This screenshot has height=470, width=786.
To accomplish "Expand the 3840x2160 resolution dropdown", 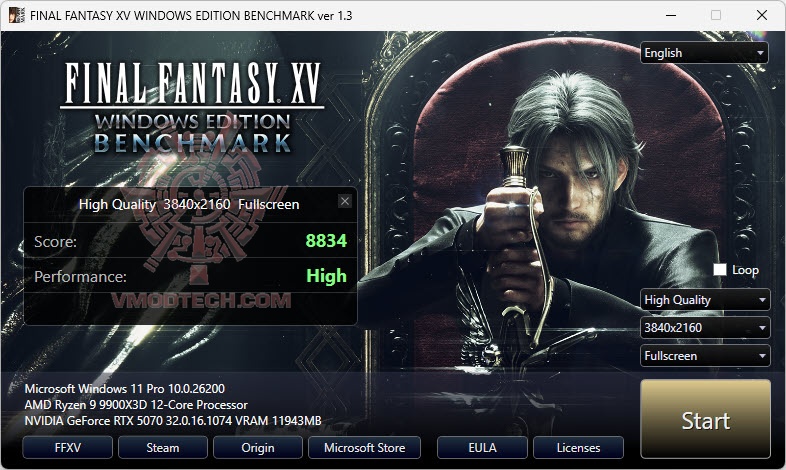I will point(705,328).
